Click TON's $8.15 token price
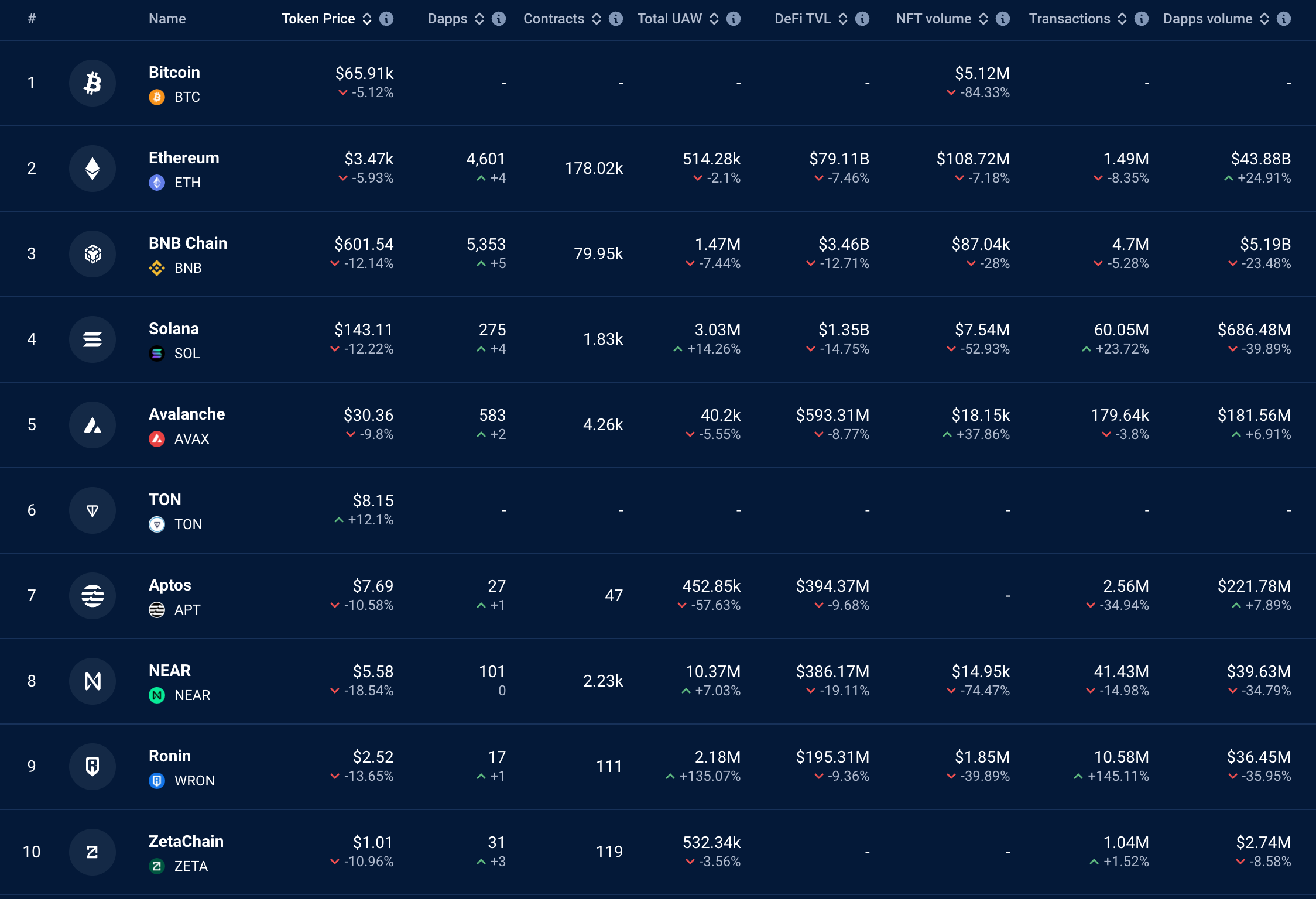Screen dimensions: 1316x899 (373, 500)
